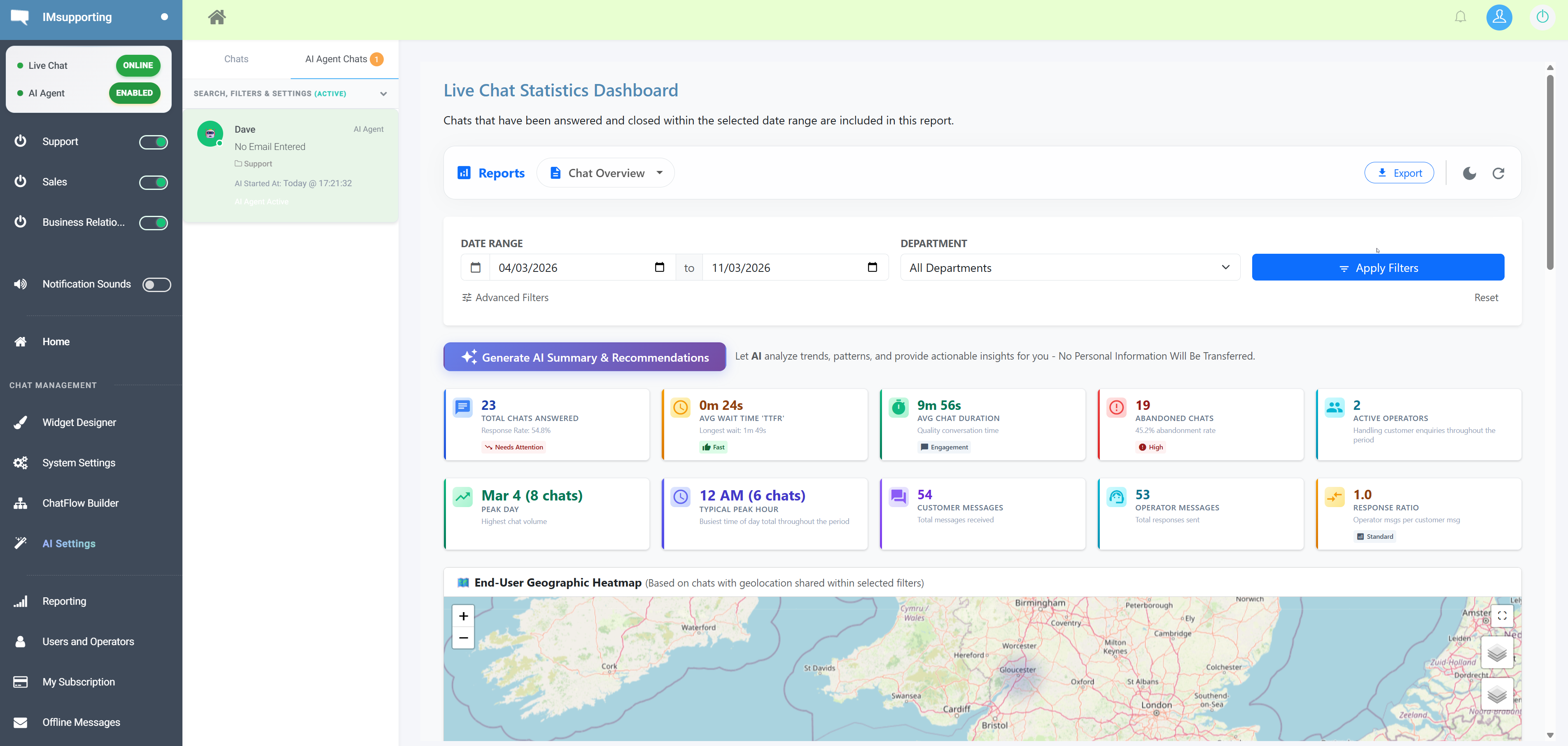This screenshot has width=1568, height=746.
Task: Click the Export button
Action: (1399, 173)
